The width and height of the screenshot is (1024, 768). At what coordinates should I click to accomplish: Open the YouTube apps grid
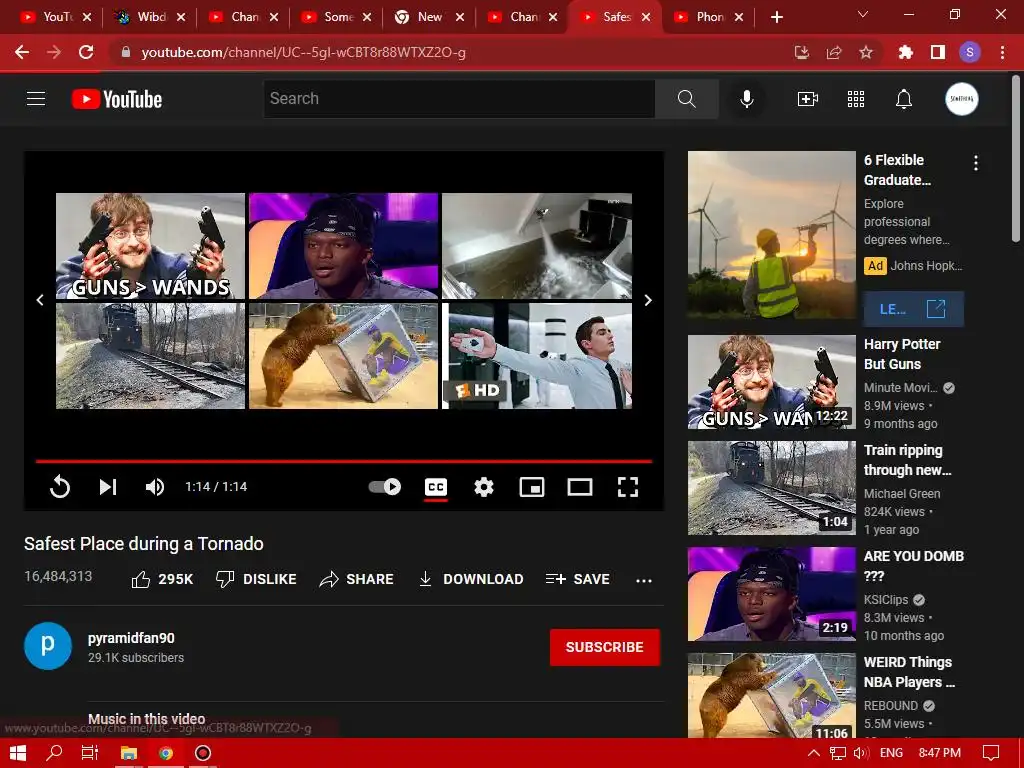(x=856, y=99)
